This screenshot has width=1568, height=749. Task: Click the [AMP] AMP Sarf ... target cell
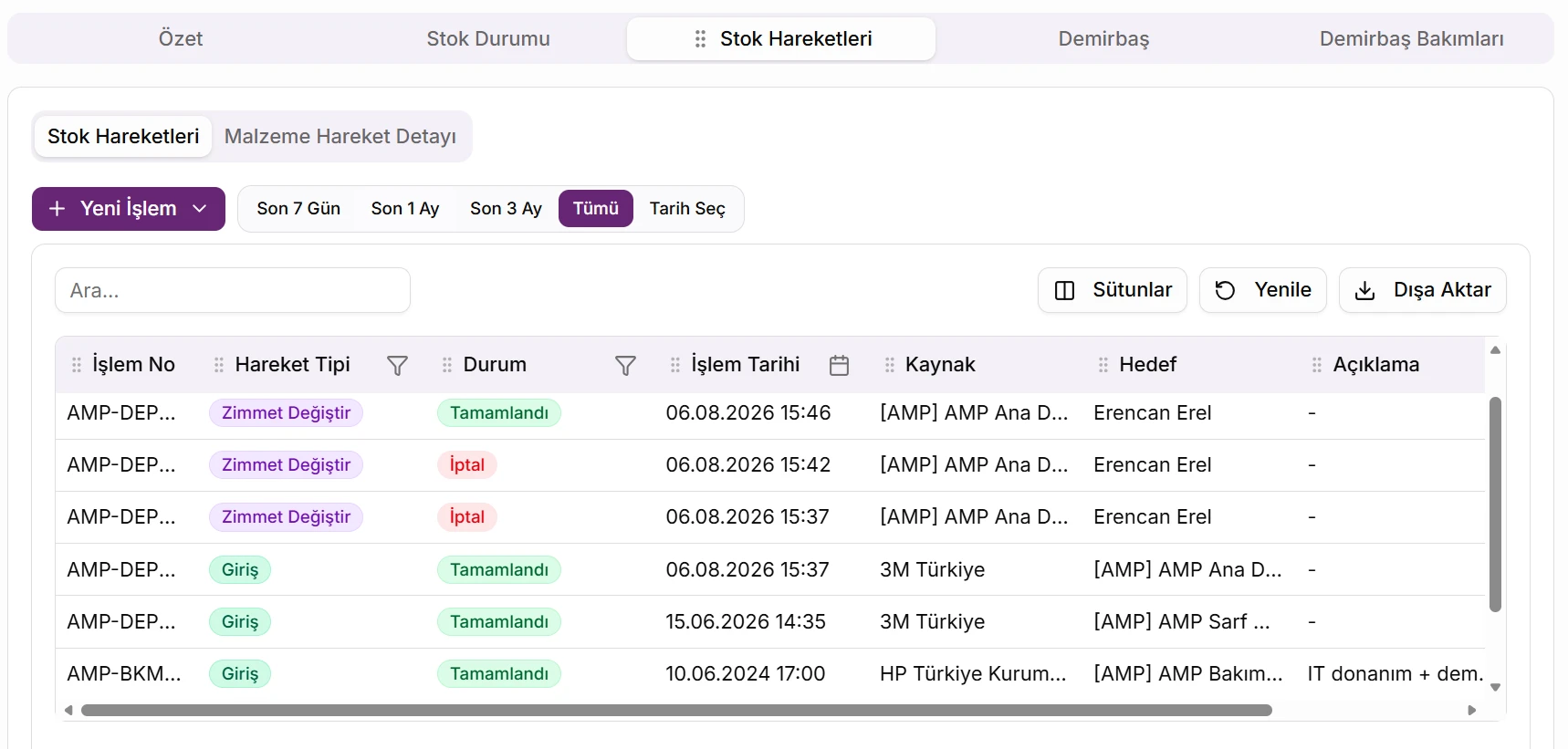pyautogui.click(x=1182, y=622)
